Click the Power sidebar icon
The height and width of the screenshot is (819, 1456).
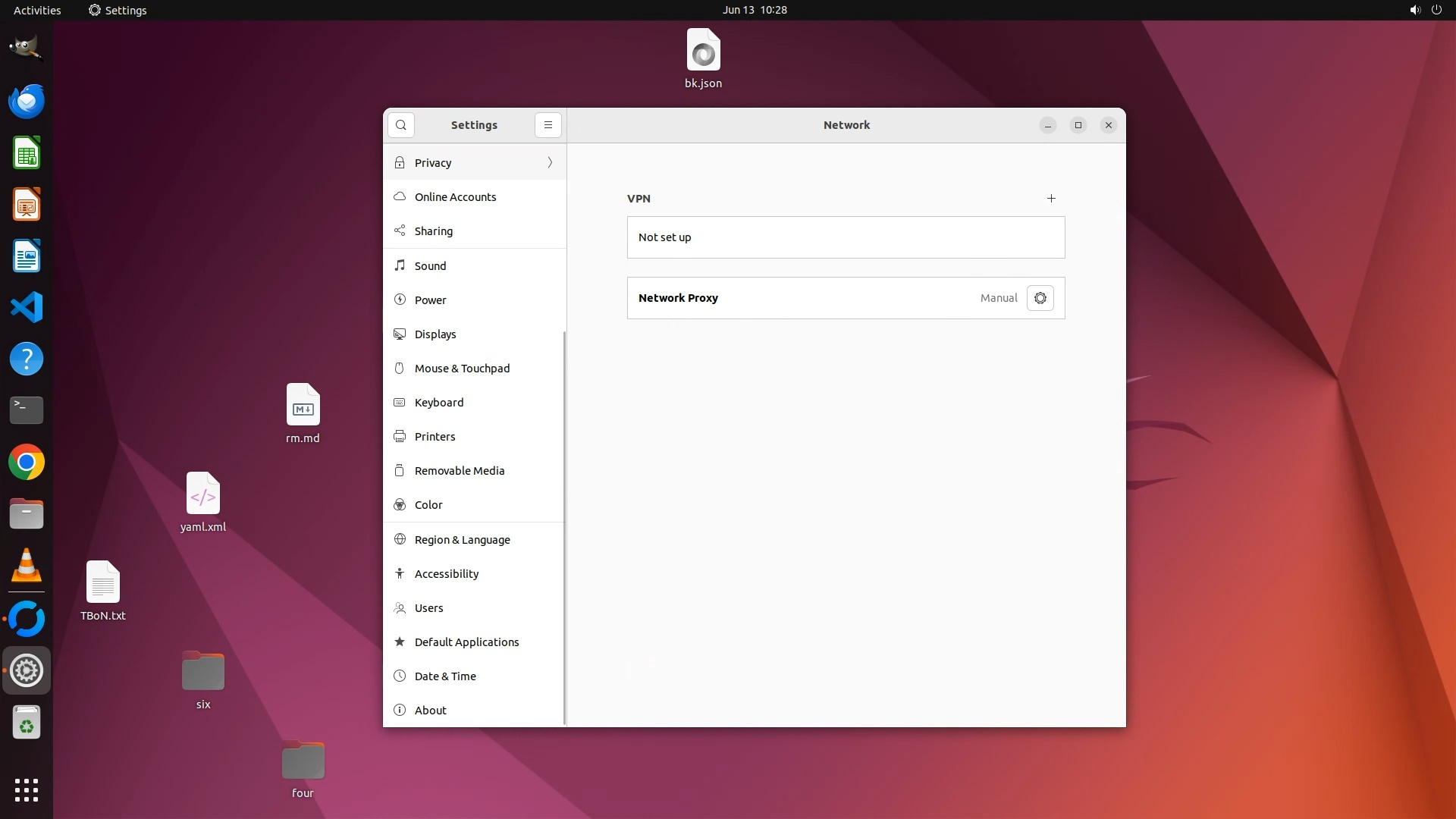[400, 300]
